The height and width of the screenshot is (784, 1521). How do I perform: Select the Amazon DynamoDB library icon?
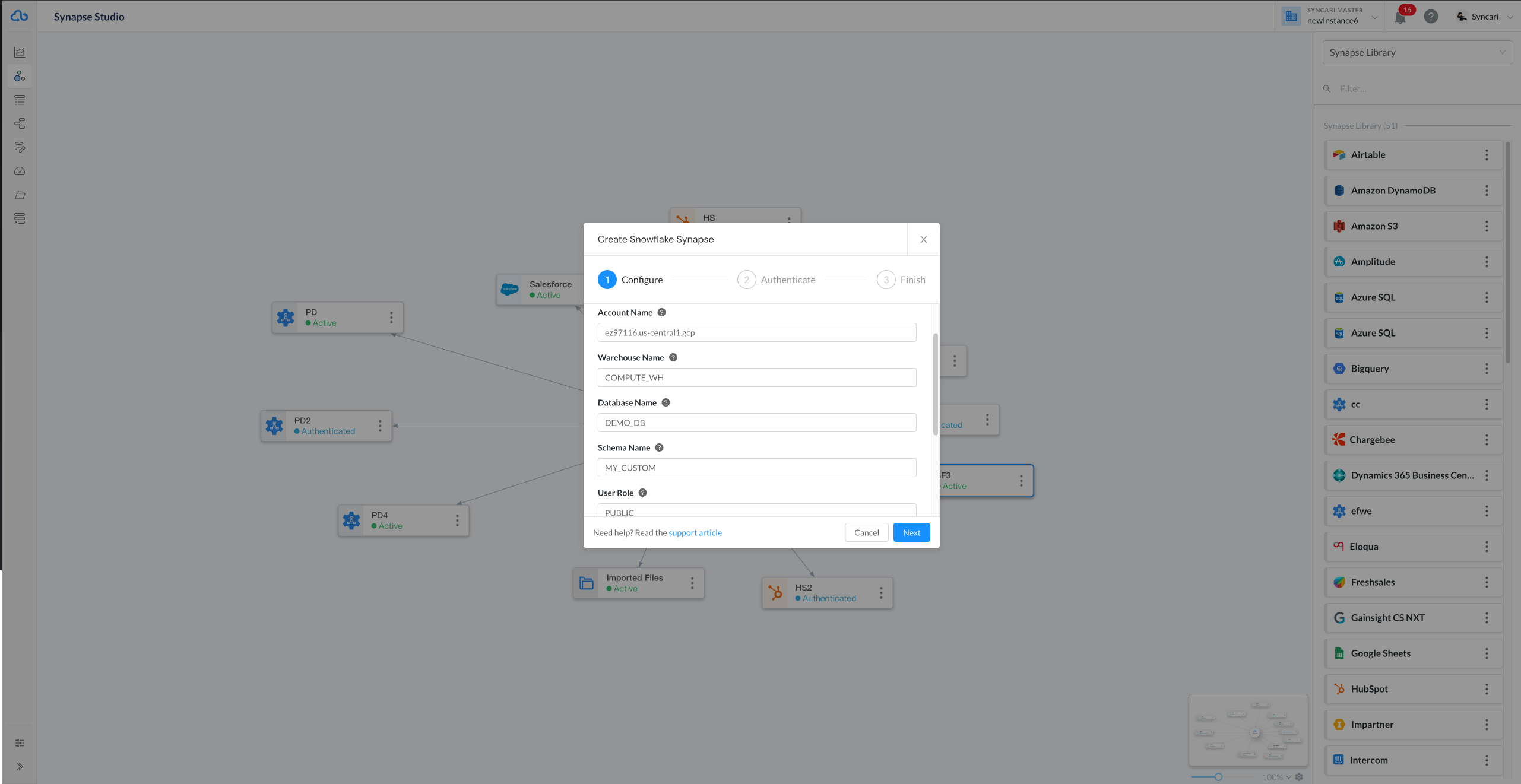1339,191
